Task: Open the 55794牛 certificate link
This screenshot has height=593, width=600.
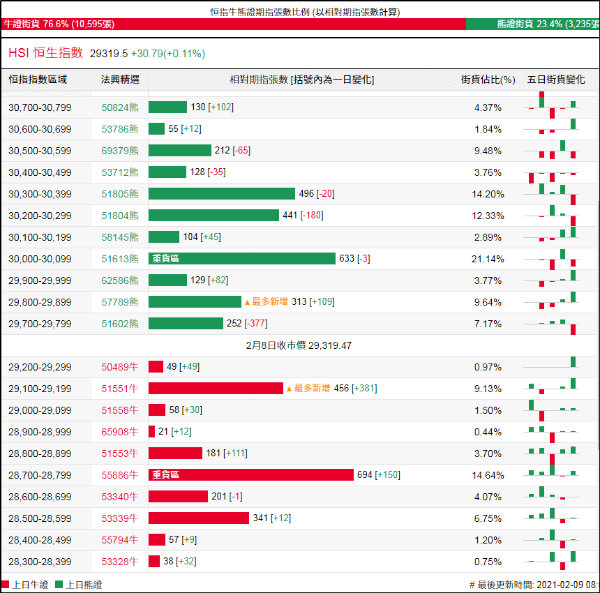Action: point(119,540)
